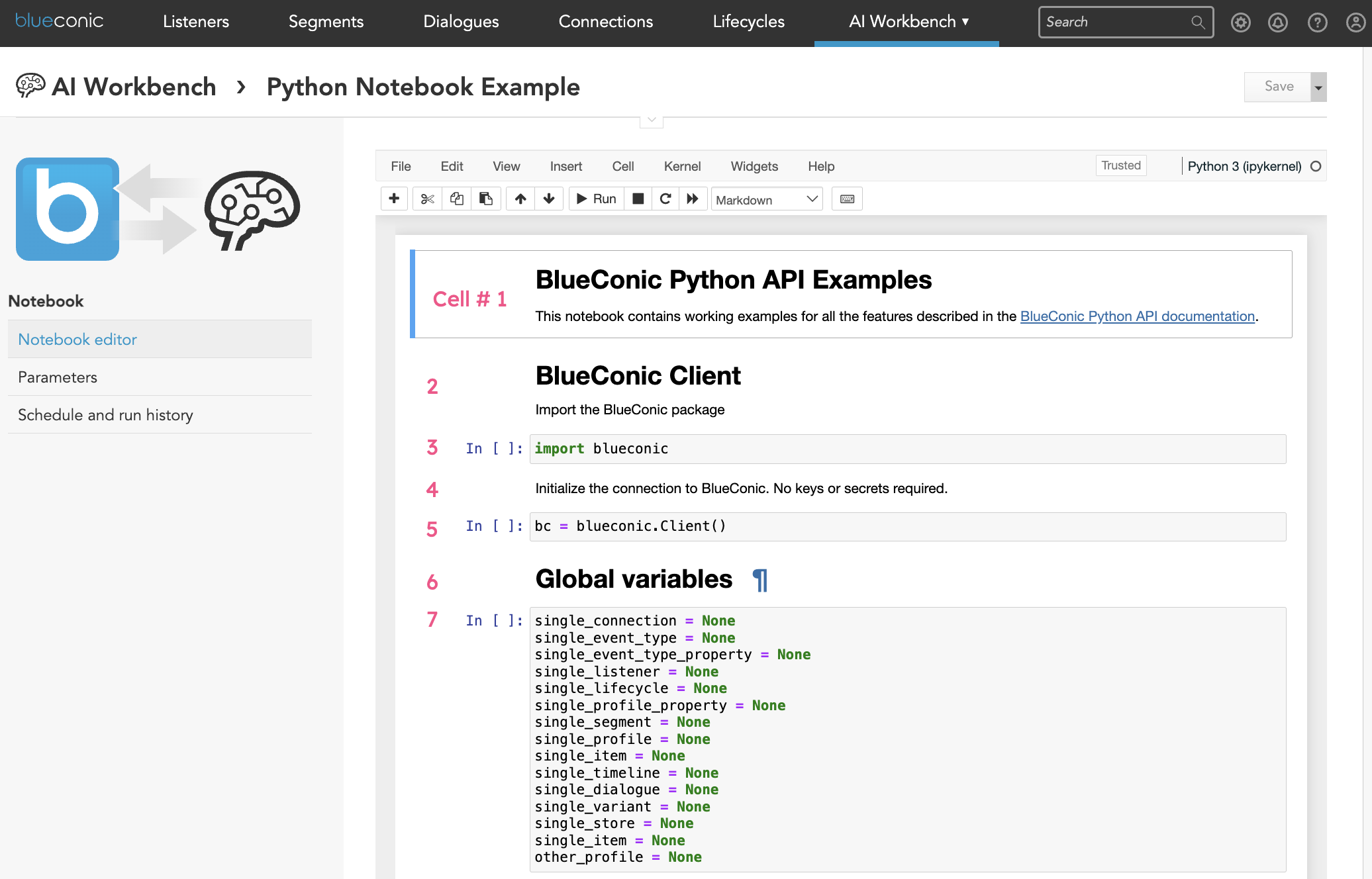Viewport: 1372px width, 879px height.
Task: Paste cells below icon
Action: [x=485, y=199]
